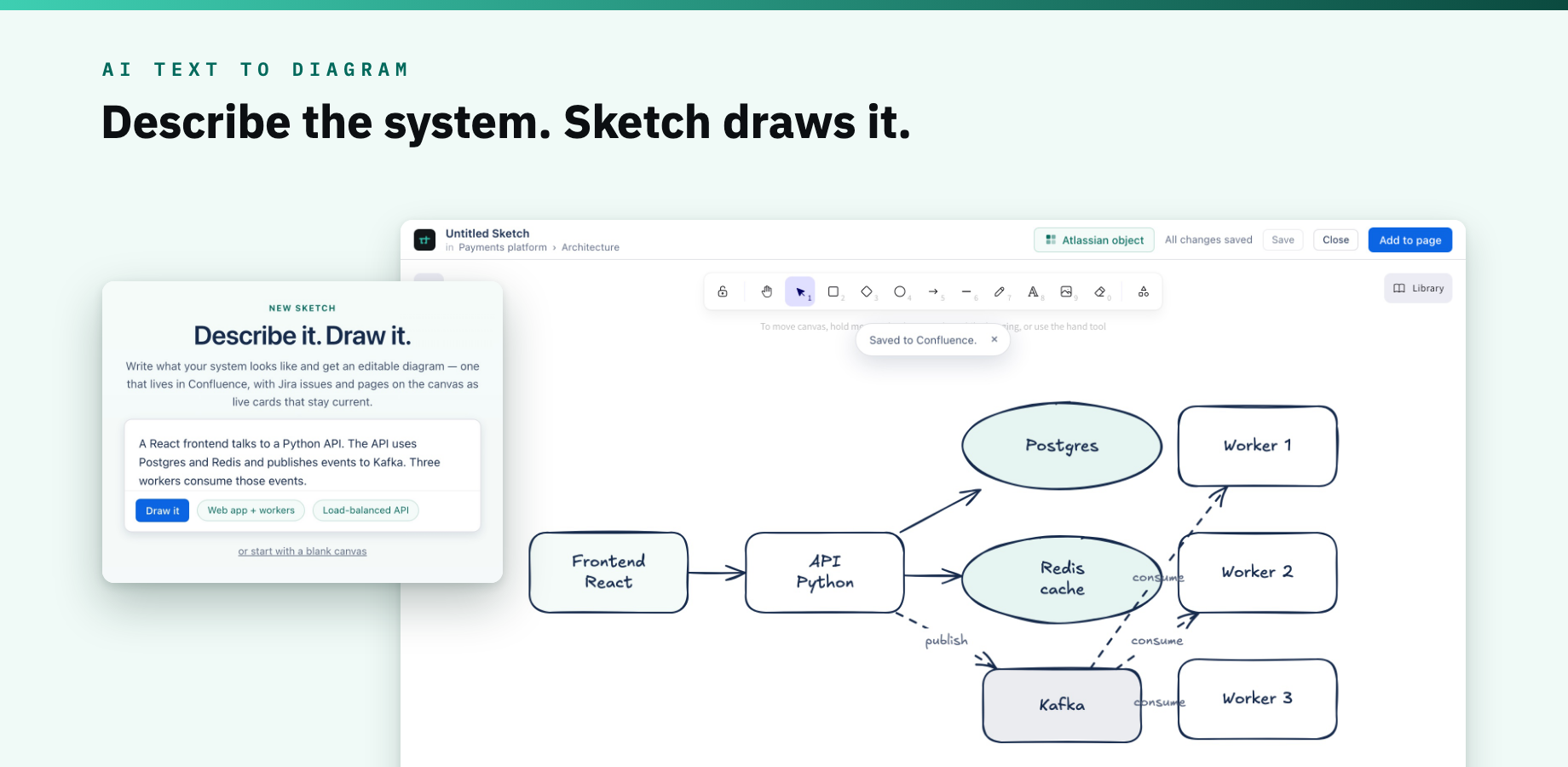The width and height of the screenshot is (1568, 767).
Task: Open the Architecture breadcrumb
Action: (591, 247)
